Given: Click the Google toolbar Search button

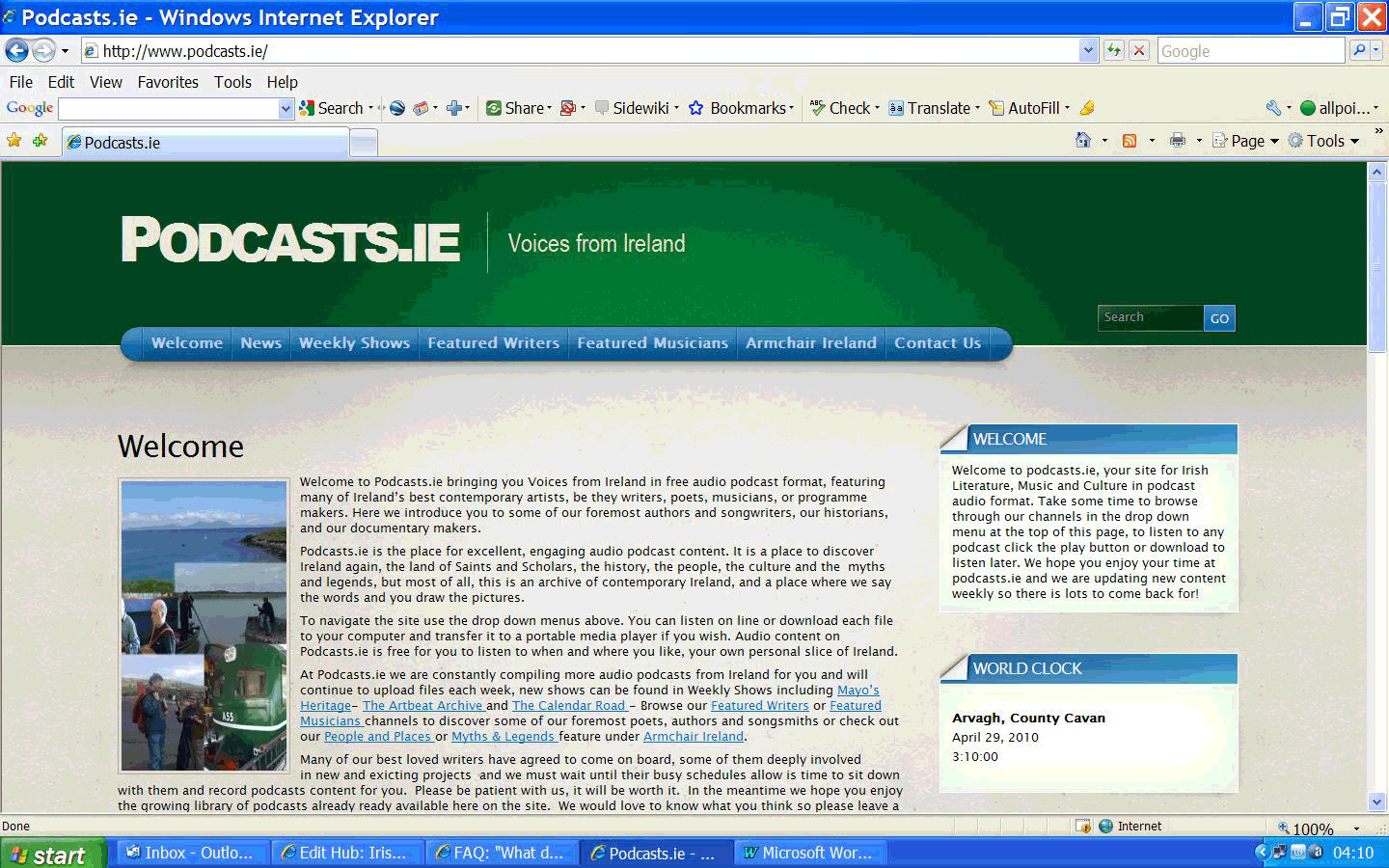Looking at the screenshot, I should 332,108.
